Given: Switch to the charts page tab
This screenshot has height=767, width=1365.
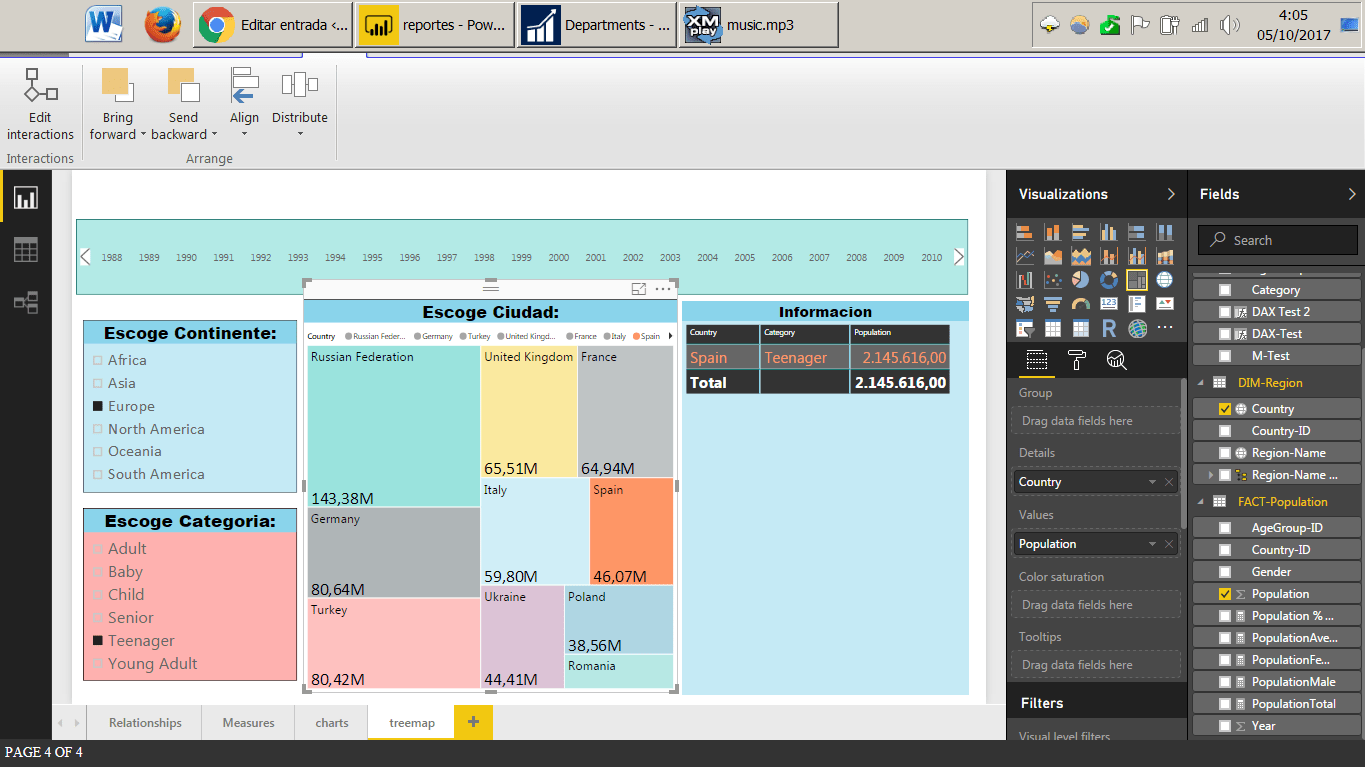Looking at the screenshot, I should tap(332, 723).
